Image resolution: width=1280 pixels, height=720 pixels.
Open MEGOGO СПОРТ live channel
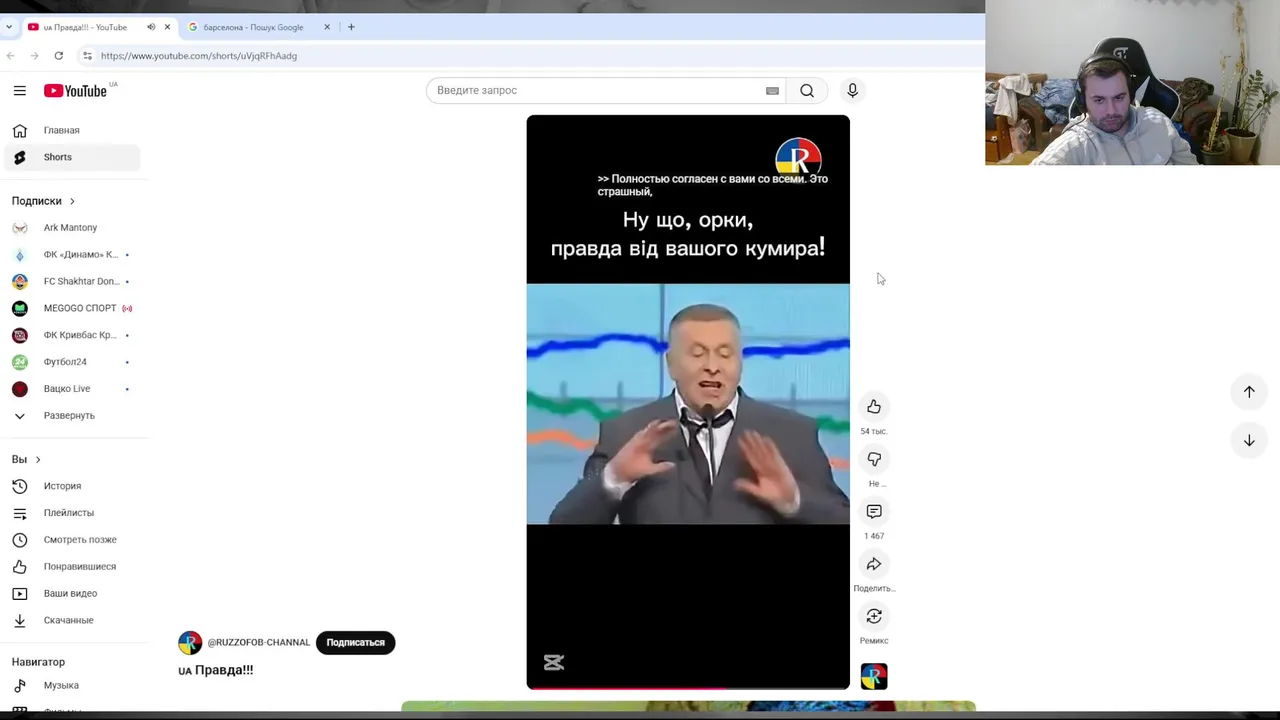point(72,308)
